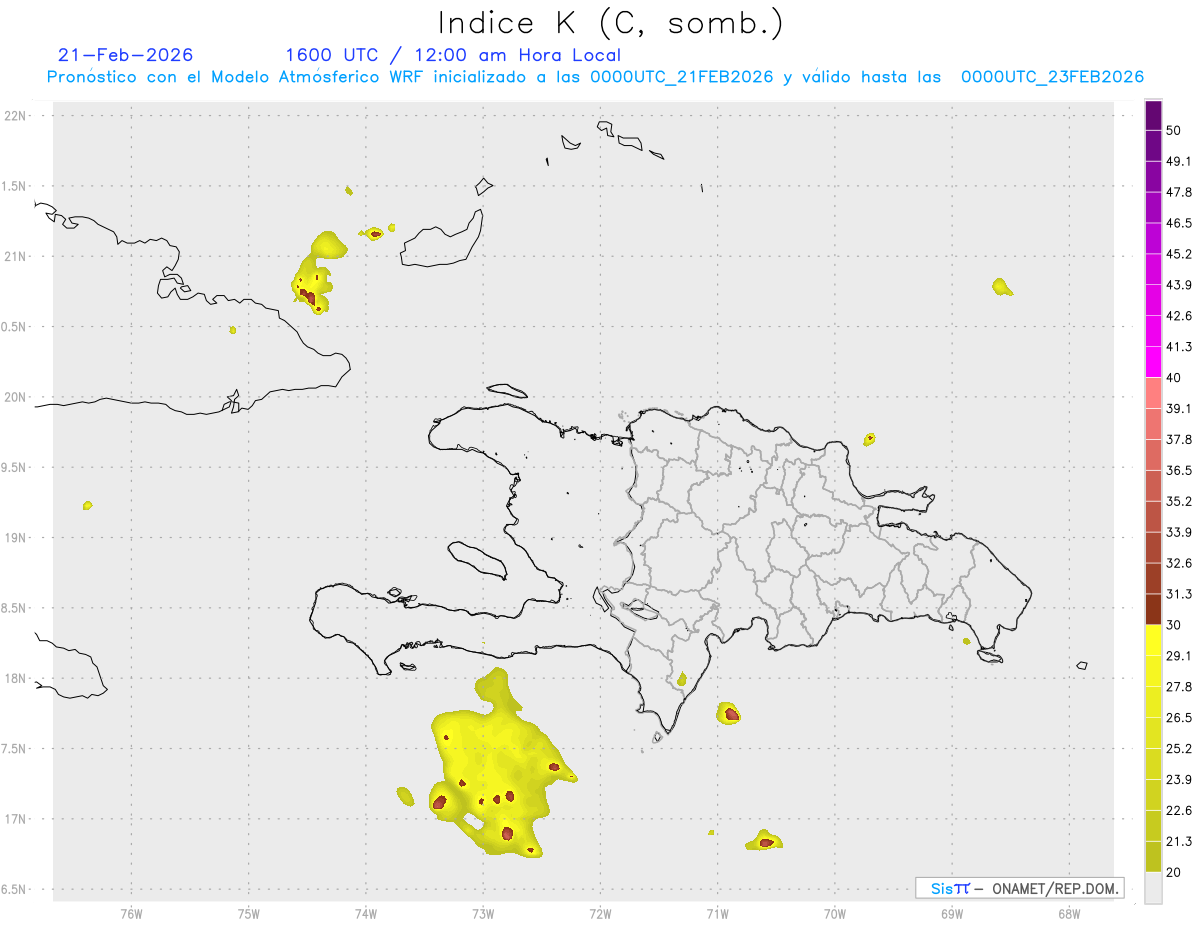Click the "43.9" value on the color scale
1200x927 pixels.
tap(1179, 285)
